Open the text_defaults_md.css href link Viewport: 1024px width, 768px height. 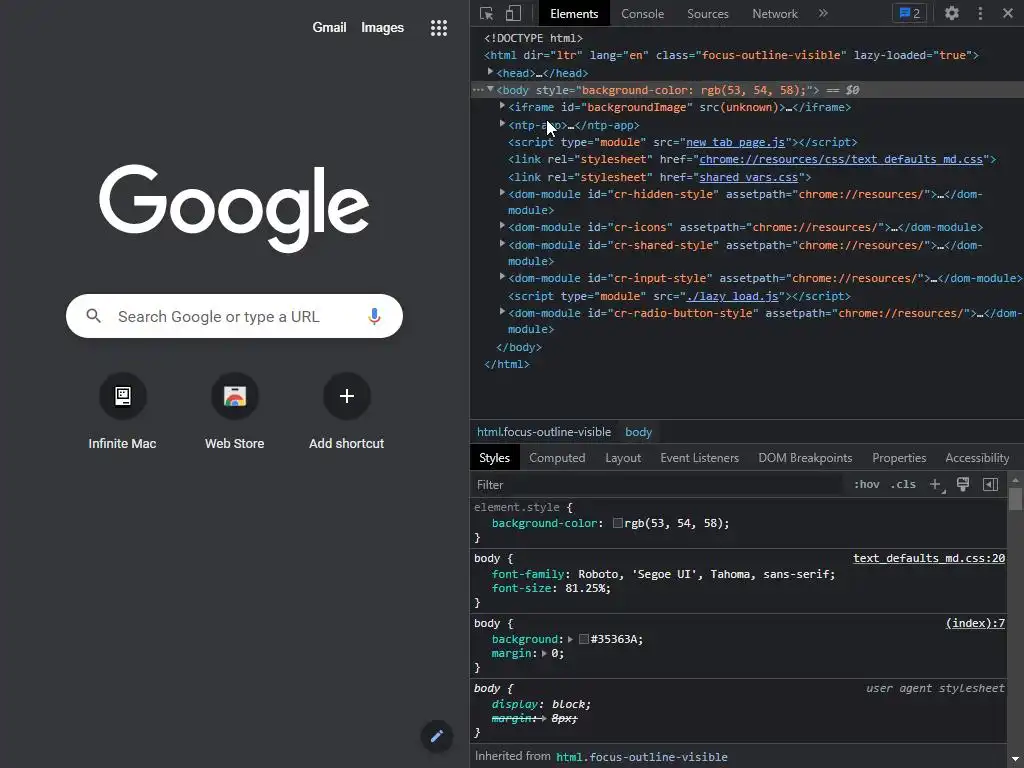coord(841,159)
